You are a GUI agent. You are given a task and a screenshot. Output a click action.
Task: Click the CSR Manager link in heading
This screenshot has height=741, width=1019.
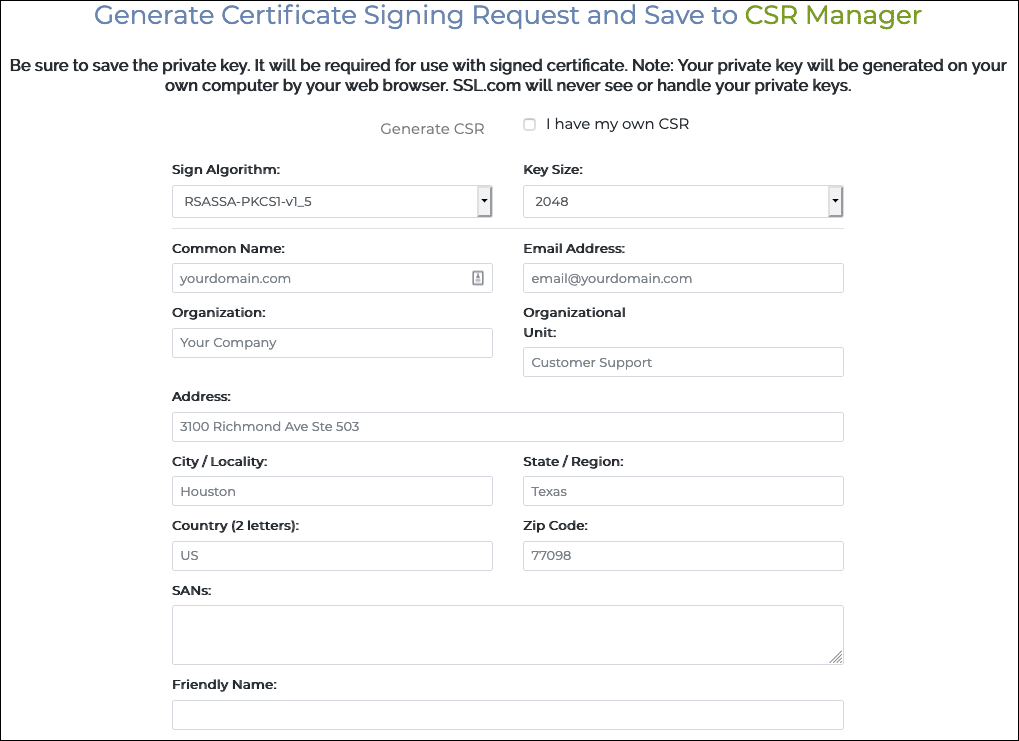[833, 15]
